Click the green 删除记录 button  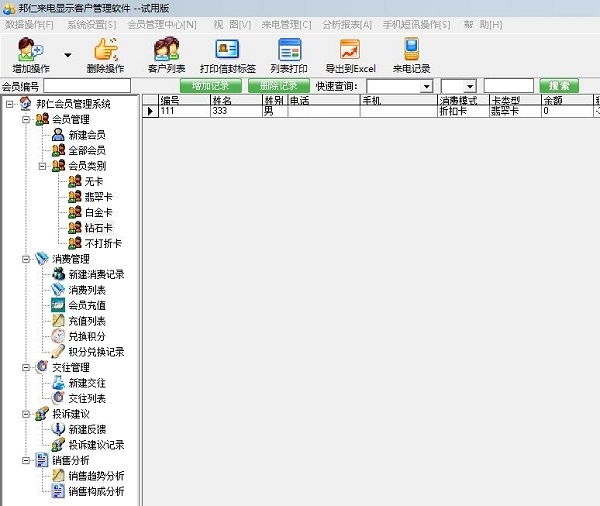click(x=279, y=86)
